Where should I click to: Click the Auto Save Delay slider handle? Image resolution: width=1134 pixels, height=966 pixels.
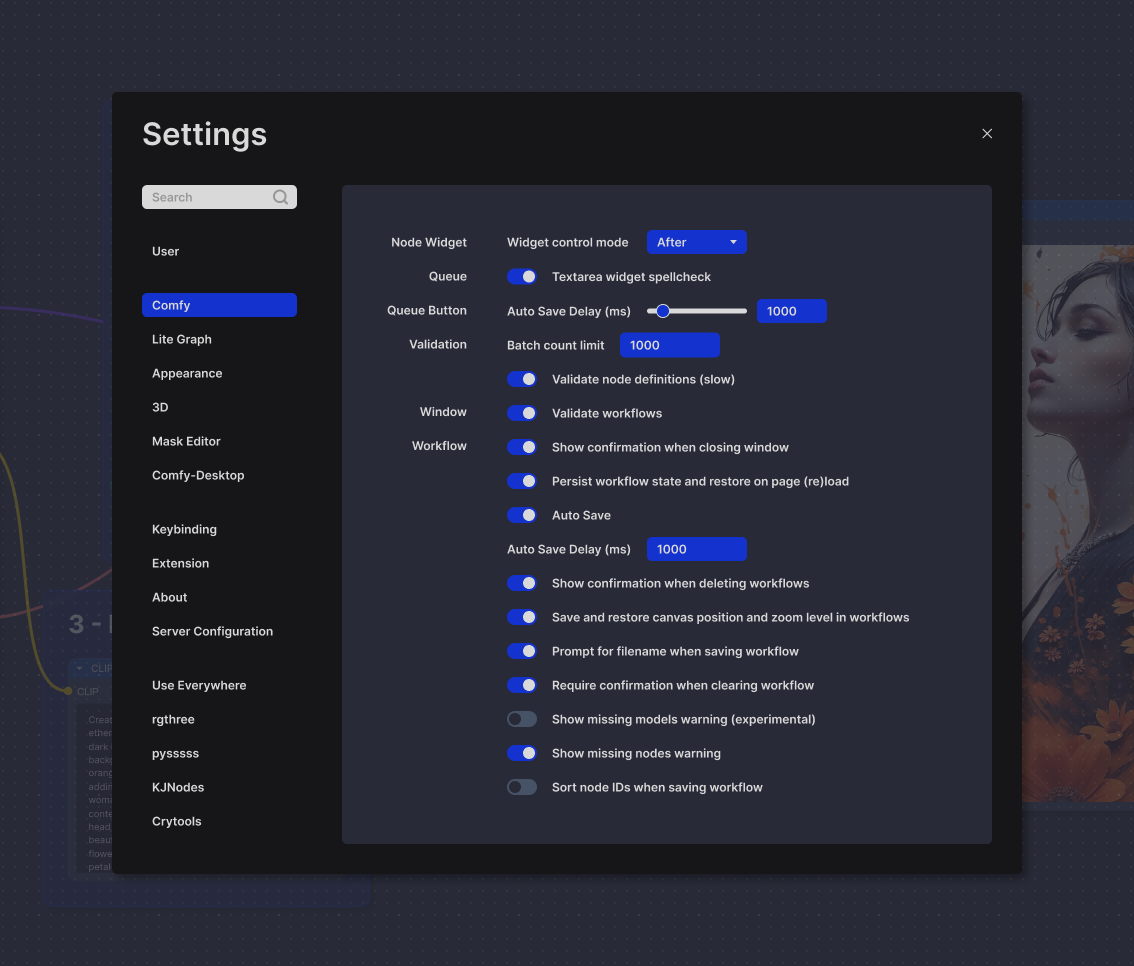point(662,311)
